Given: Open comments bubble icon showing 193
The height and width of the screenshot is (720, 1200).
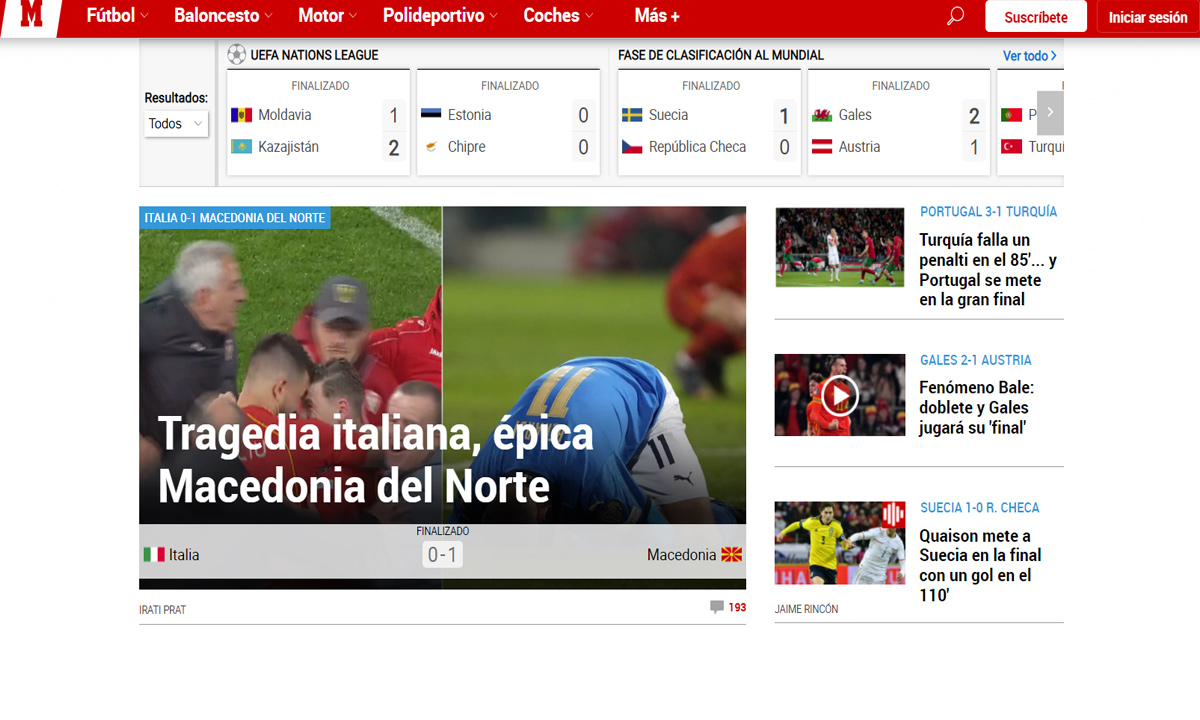Looking at the screenshot, I should click(716, 607).
